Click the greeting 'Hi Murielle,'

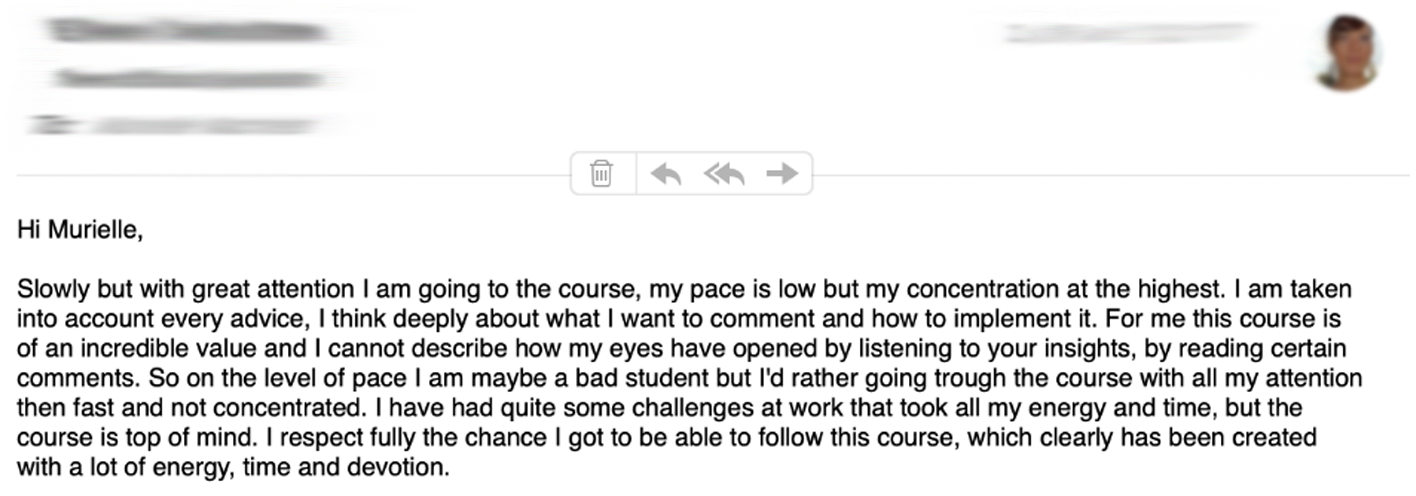(x=80, y=231)
